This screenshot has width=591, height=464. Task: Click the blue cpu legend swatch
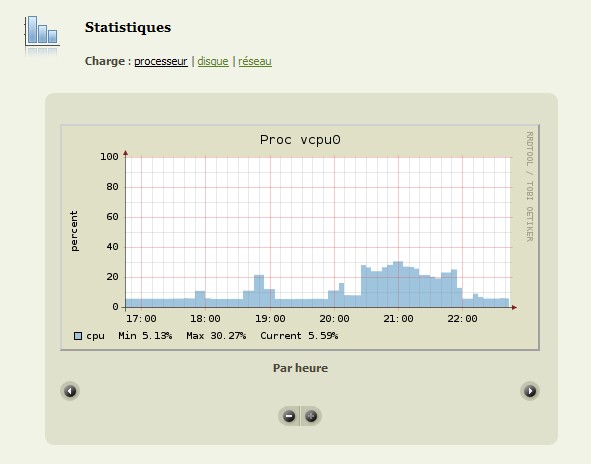[78, 336]
